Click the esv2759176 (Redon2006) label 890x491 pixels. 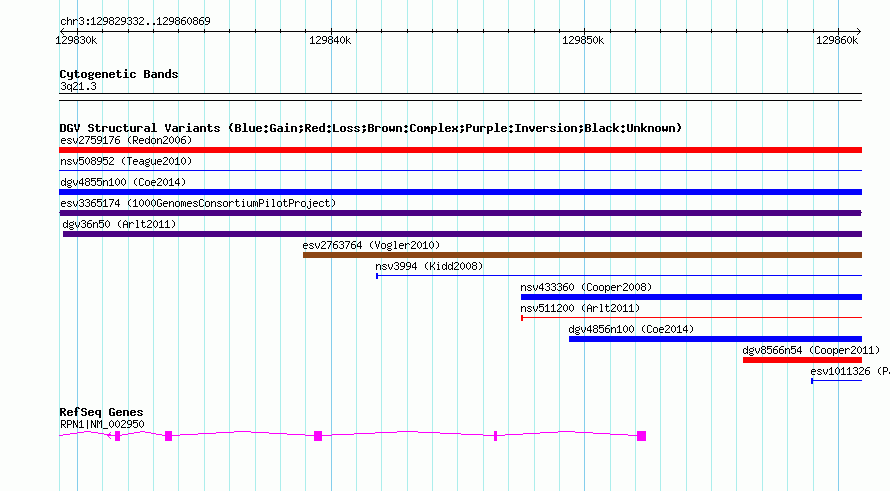(x=126, y=140)
